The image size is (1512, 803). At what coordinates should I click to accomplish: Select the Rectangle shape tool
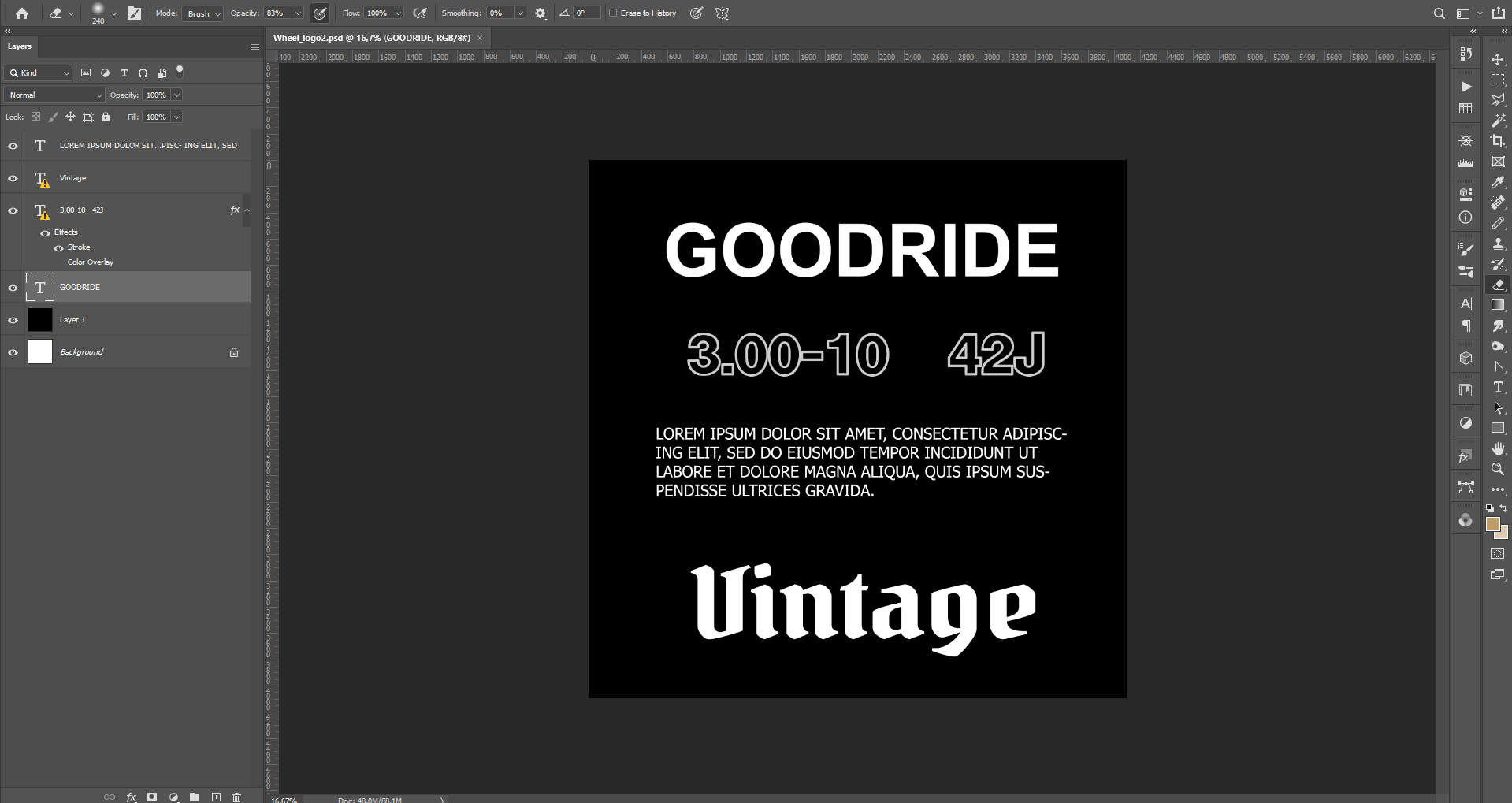pyautogui.click(x=1497, y=428)
